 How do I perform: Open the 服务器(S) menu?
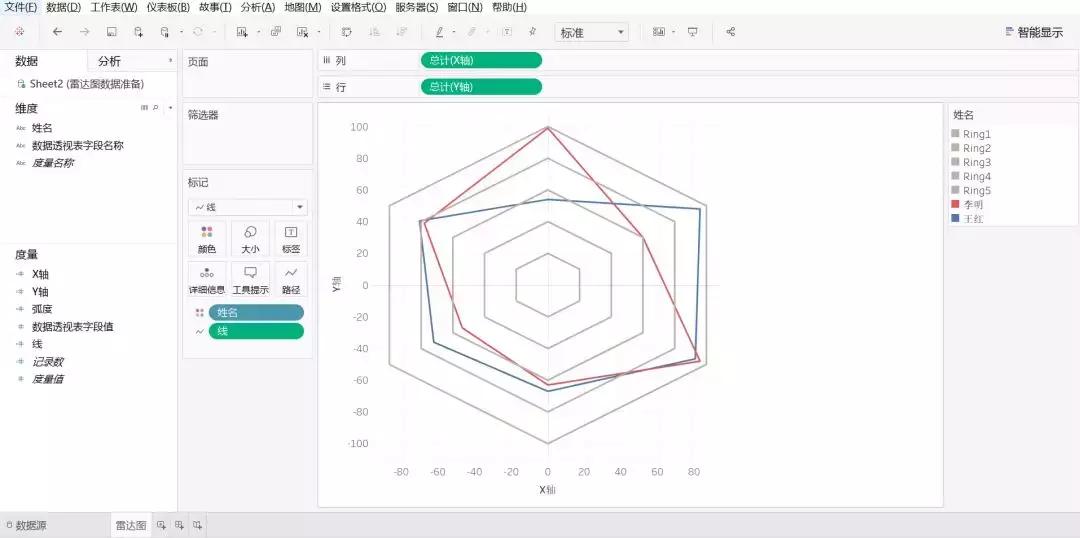point(417,7)
